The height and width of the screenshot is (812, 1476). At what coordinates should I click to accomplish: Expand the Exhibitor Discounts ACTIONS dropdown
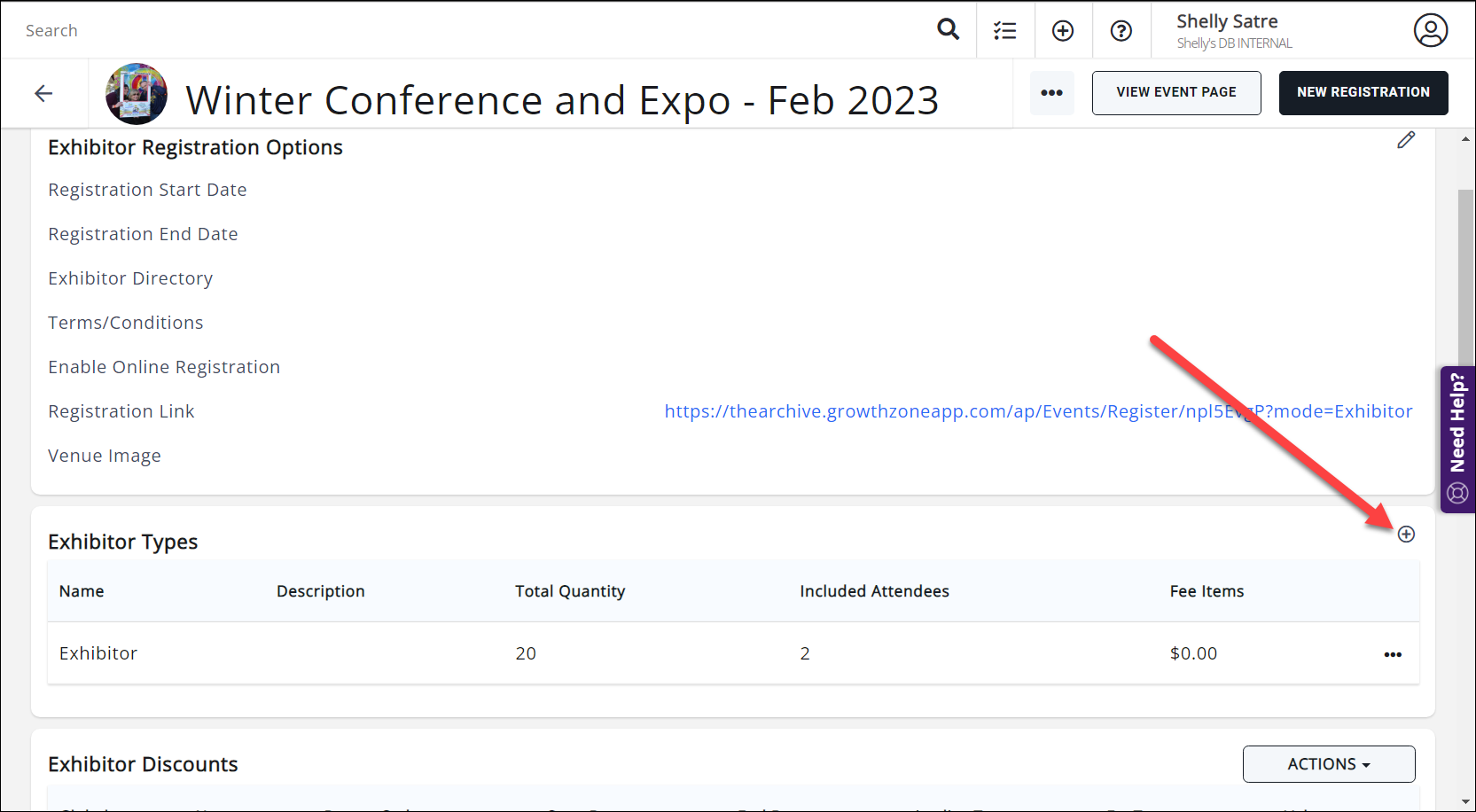1328,764
